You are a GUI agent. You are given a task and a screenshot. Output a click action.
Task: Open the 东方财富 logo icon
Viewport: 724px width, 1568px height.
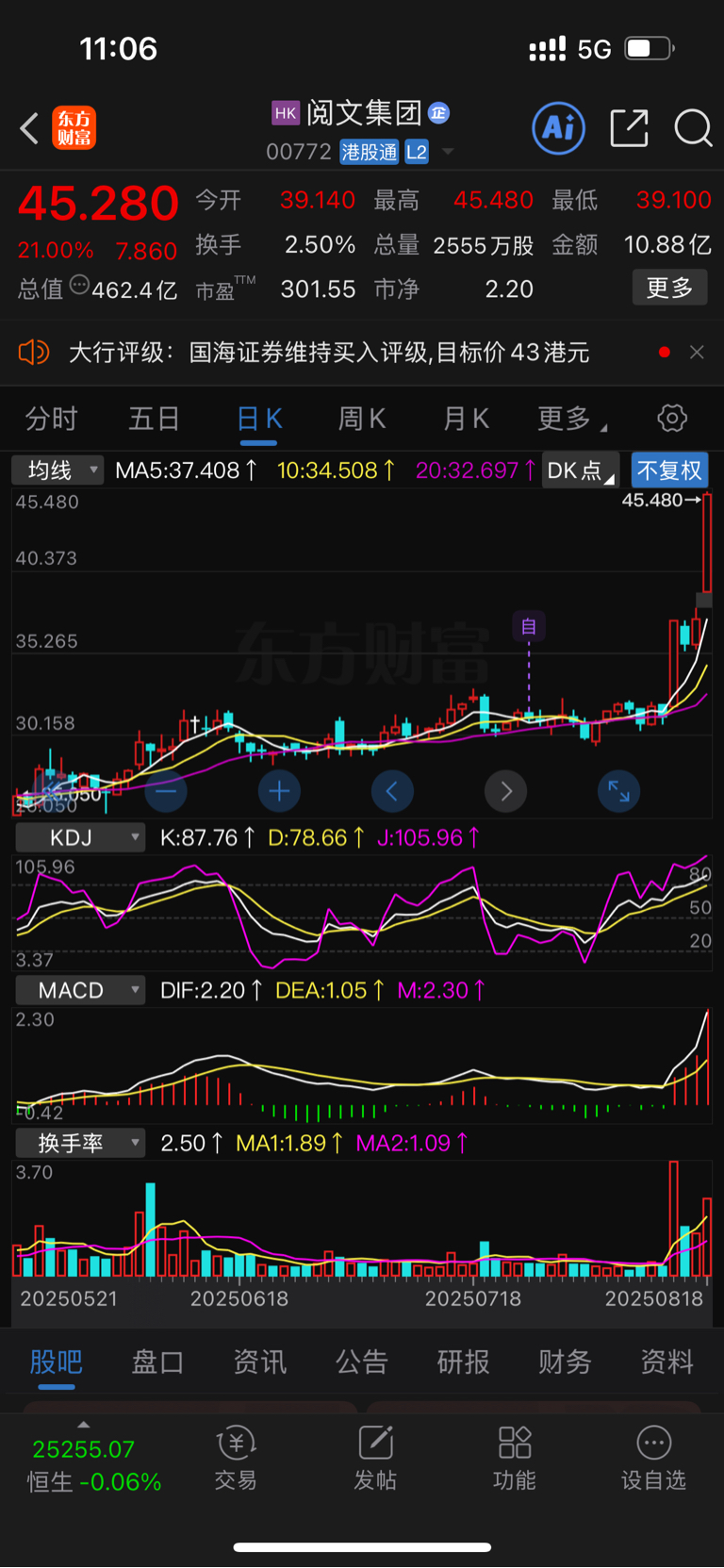point(74,128)
